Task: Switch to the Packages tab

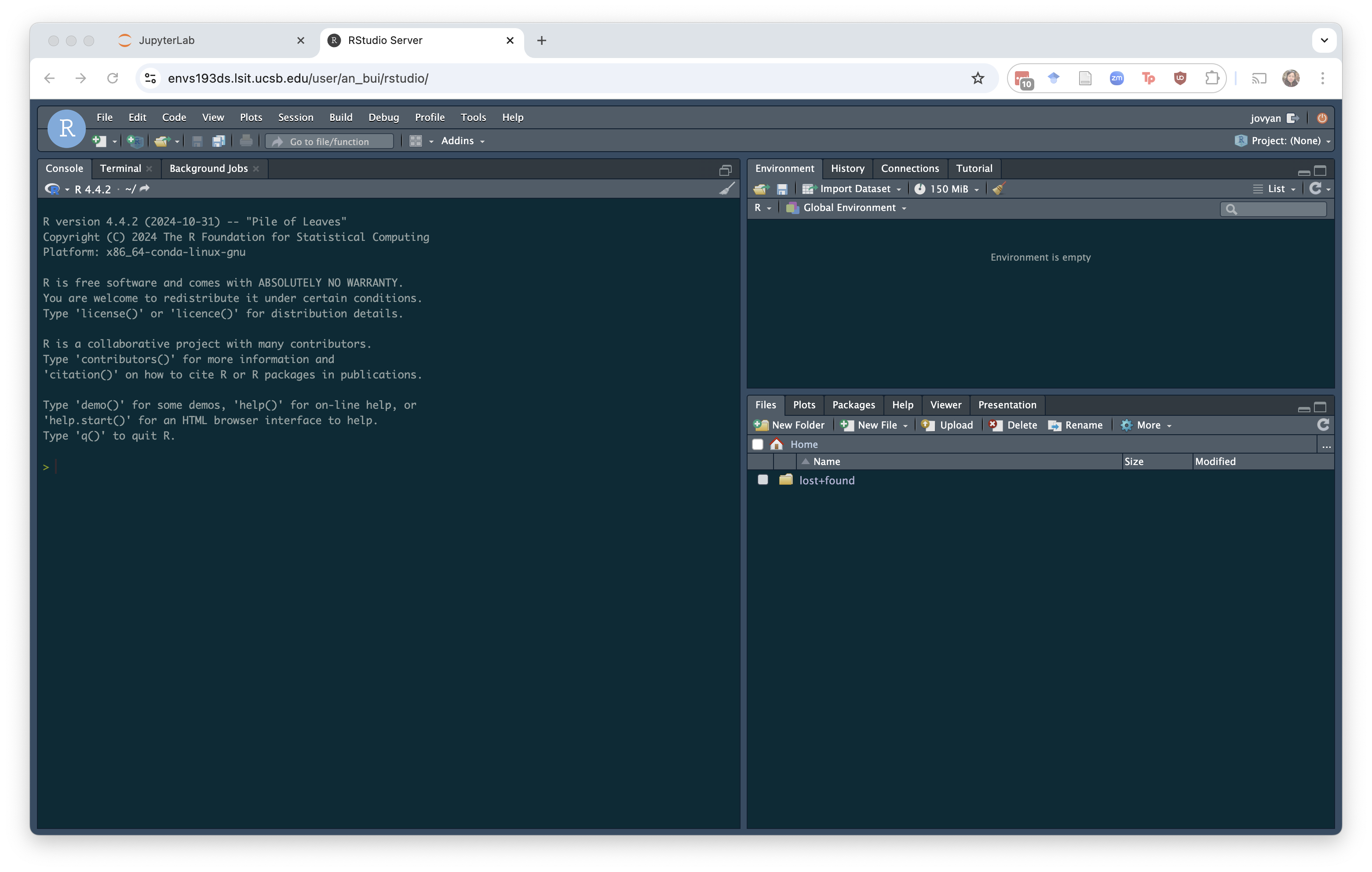Action: pos(853,405)
